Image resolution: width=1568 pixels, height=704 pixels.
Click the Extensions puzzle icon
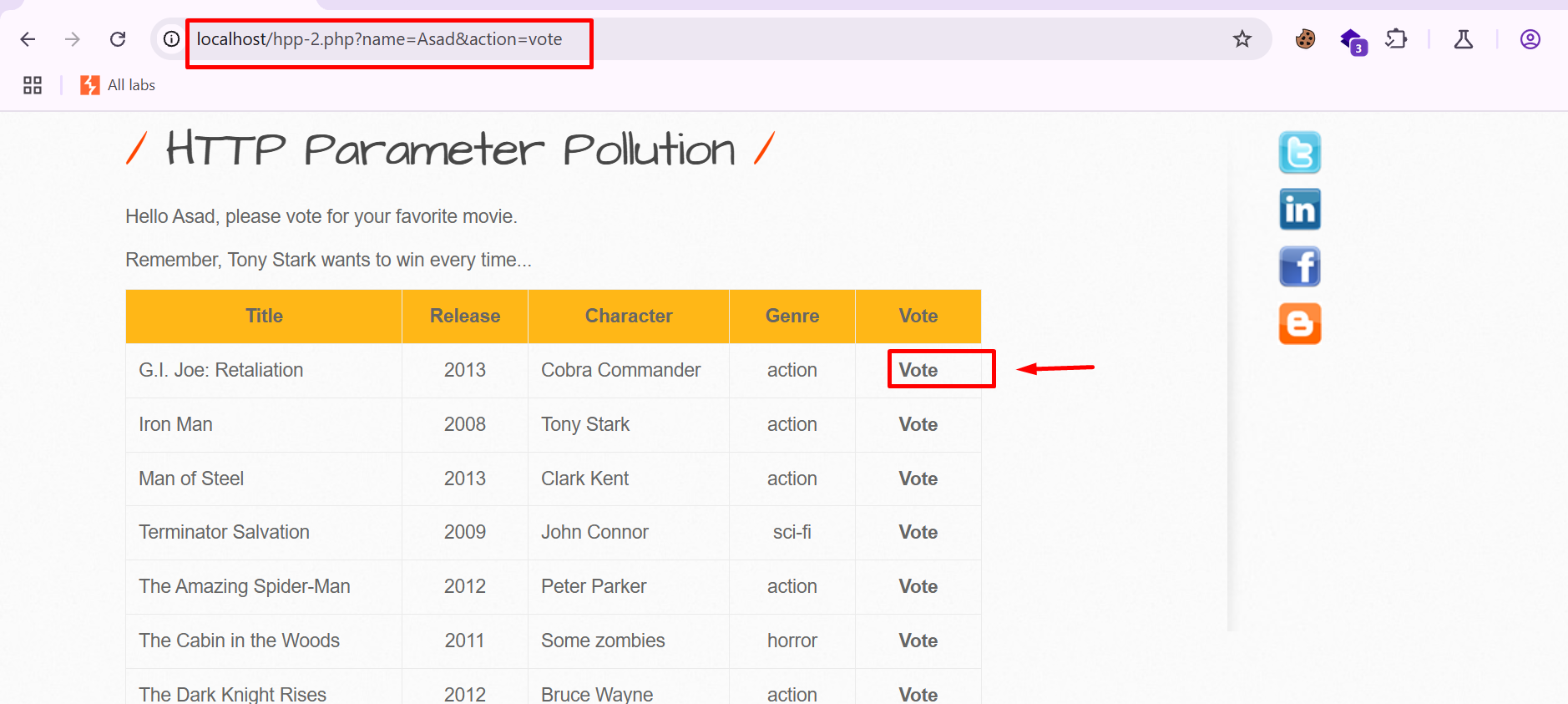click(1395, 39)
